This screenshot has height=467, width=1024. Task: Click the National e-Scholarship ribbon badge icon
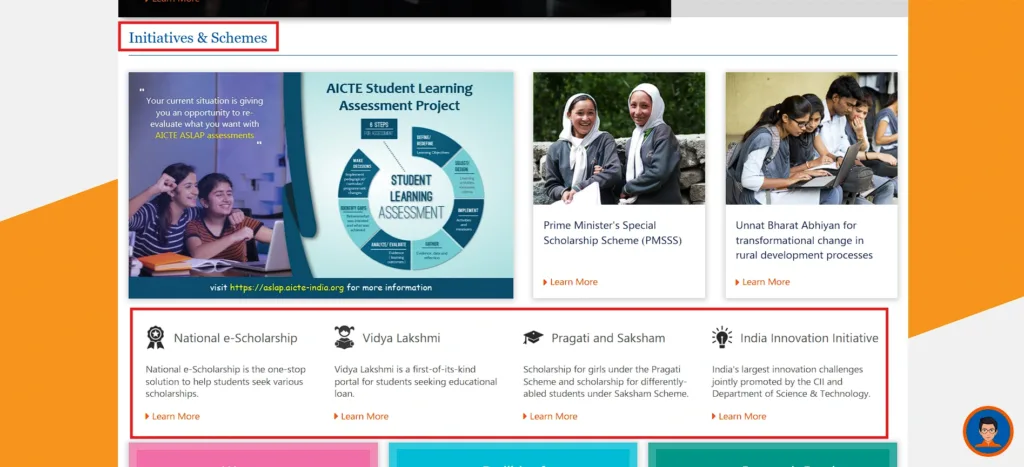click(155, 338)
